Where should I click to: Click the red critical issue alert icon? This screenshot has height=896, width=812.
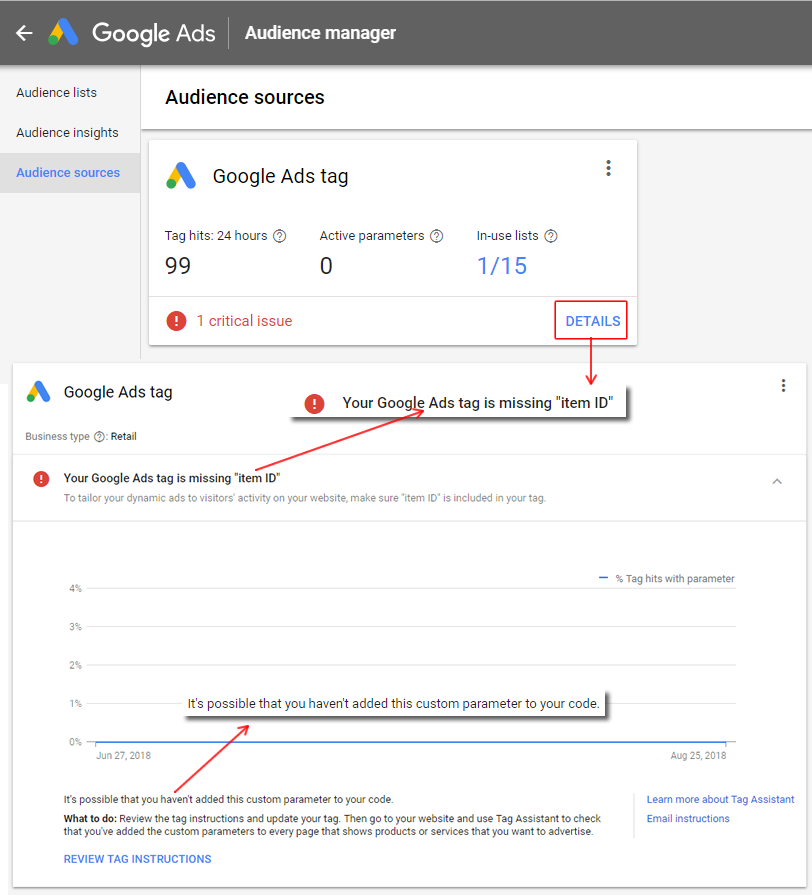pyautogui.click(x=176, y=321)
